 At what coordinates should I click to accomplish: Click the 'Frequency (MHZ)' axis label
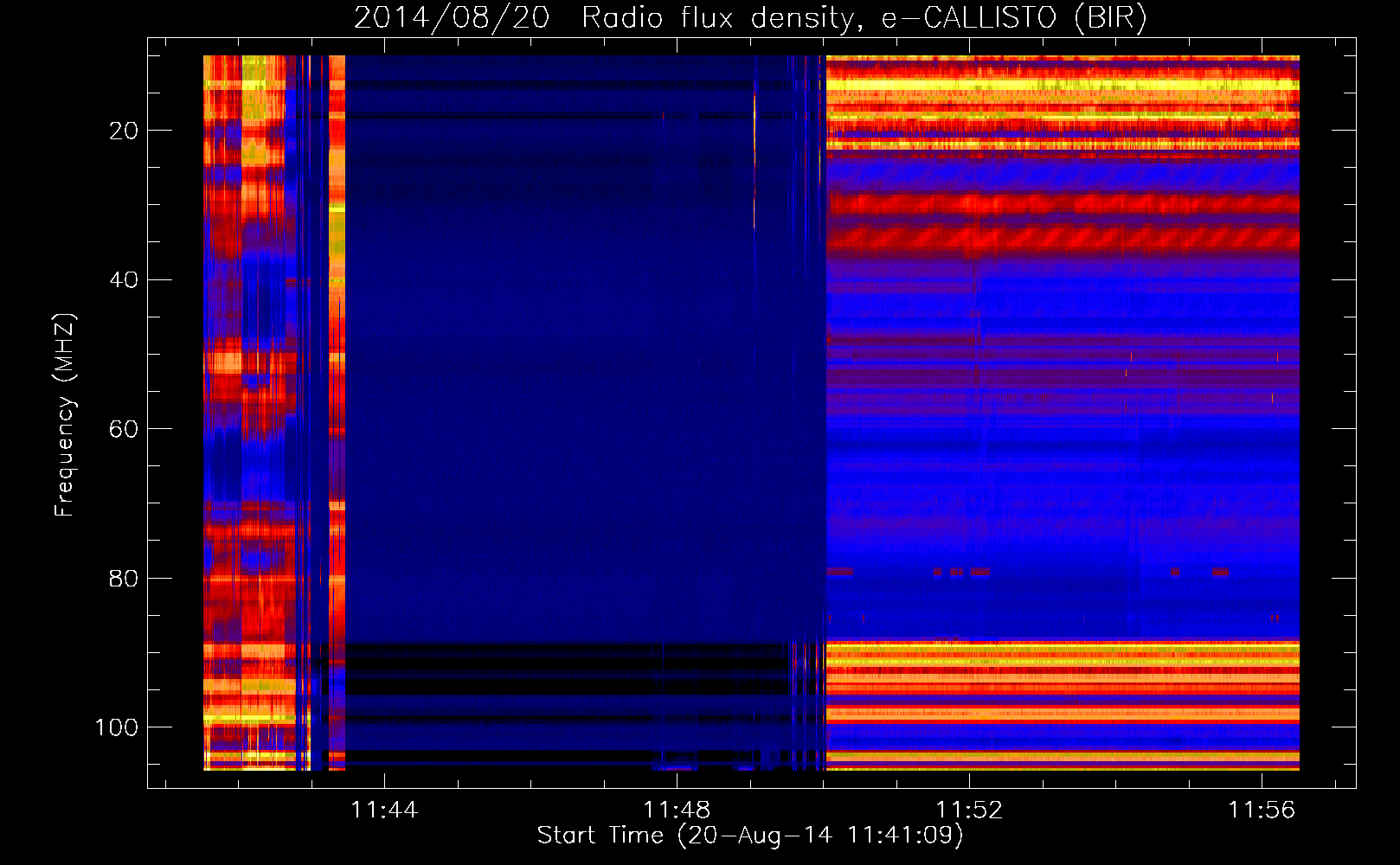(65, 415)
